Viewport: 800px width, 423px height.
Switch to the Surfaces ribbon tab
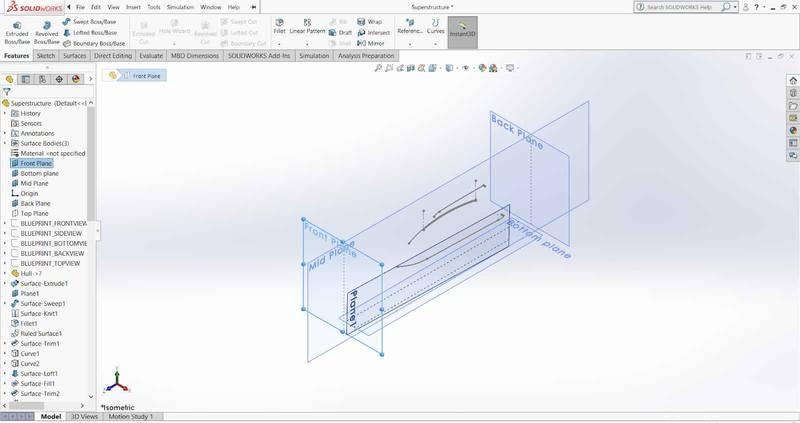[x=74, y=56]
